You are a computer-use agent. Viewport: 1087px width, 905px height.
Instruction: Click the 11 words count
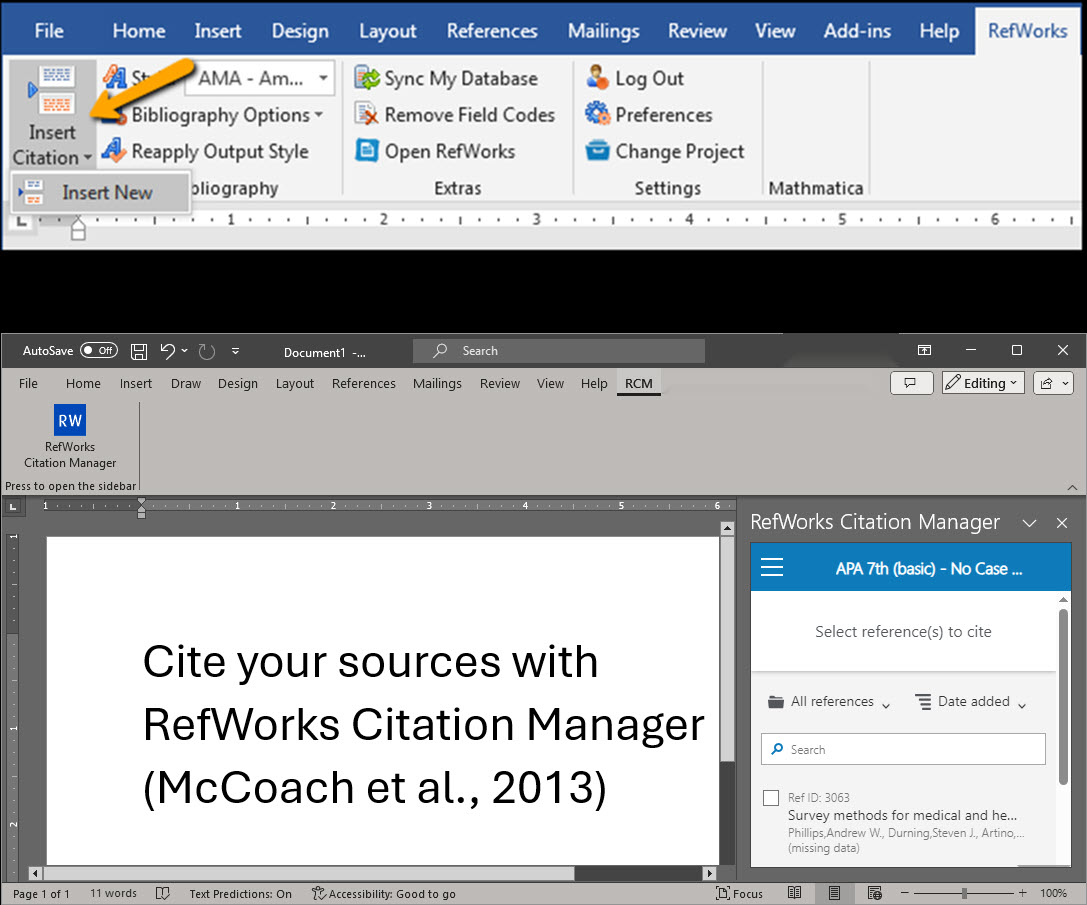(113, 894)
